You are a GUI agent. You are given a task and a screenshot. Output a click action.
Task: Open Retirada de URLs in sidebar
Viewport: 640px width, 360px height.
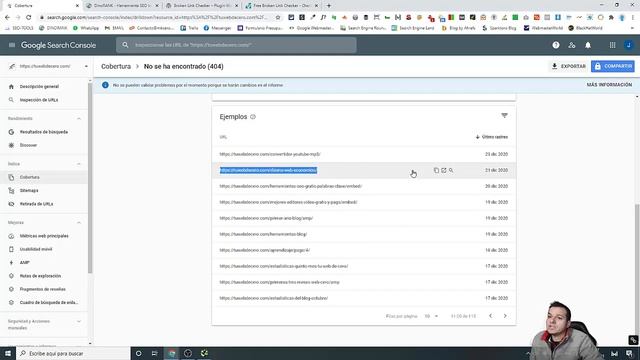pyautogui.click(x=36, y=204)
